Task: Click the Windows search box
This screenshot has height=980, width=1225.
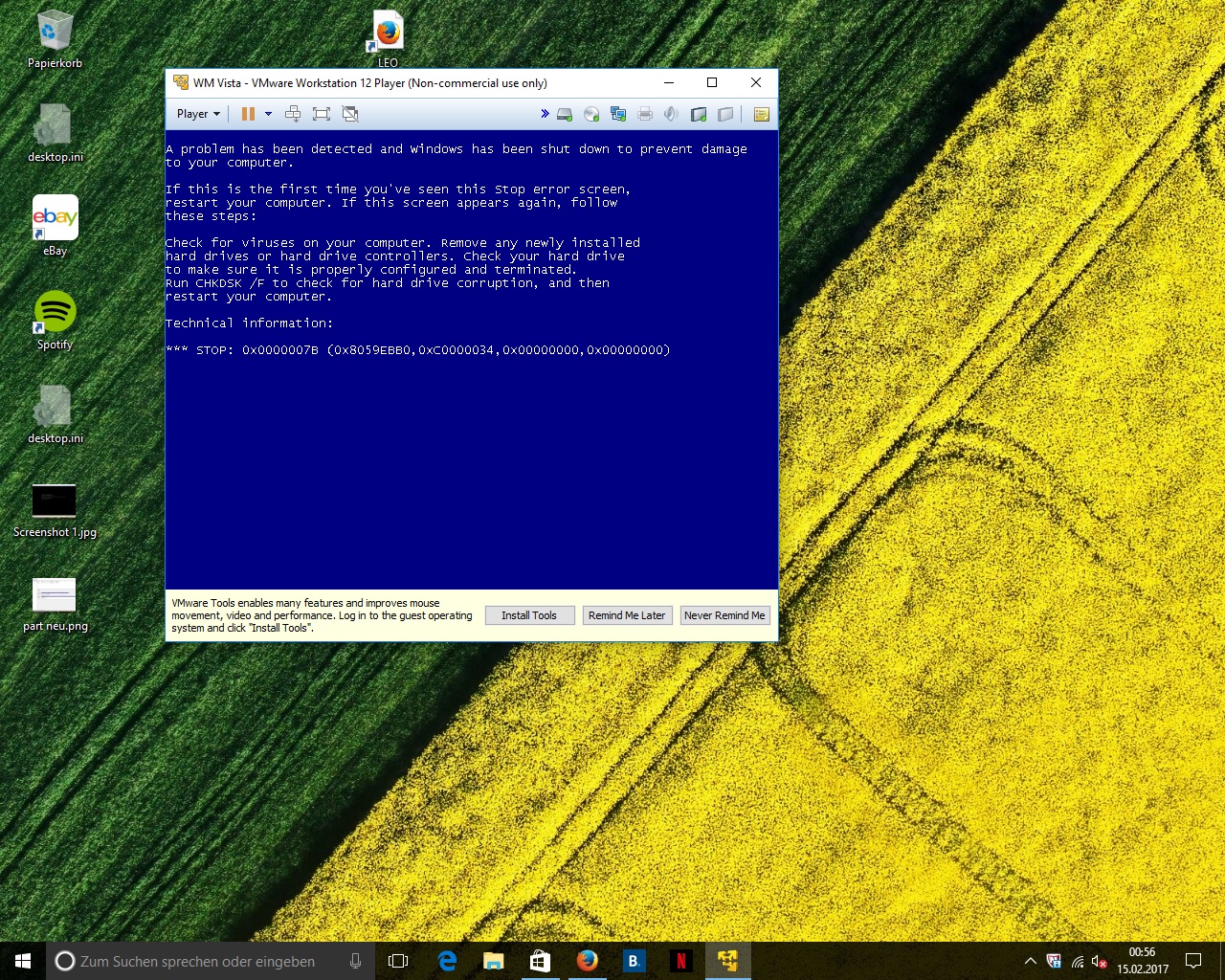Action: click(197, 961)
